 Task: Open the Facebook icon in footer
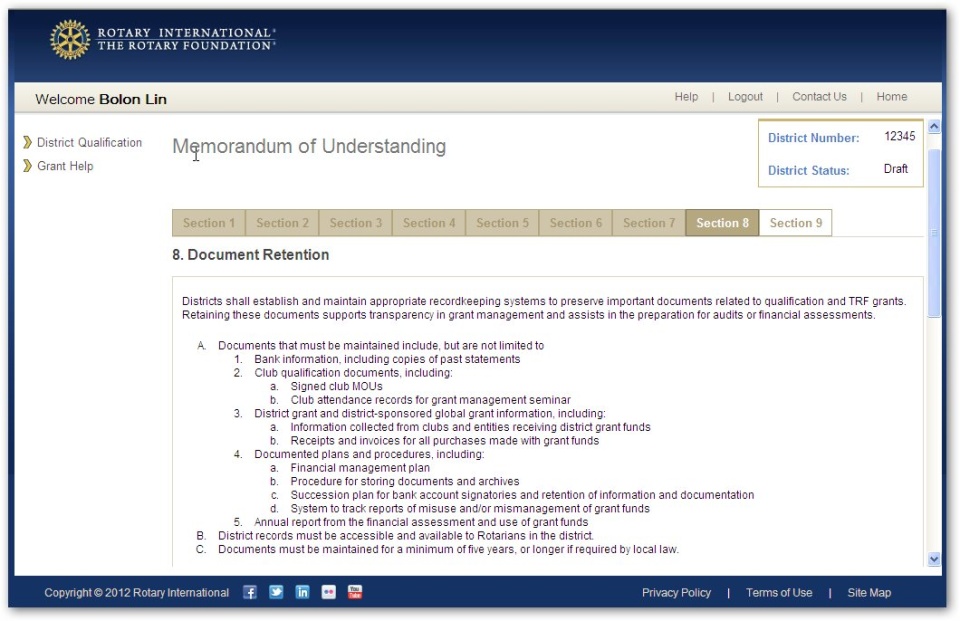click(x=250, y=592)
